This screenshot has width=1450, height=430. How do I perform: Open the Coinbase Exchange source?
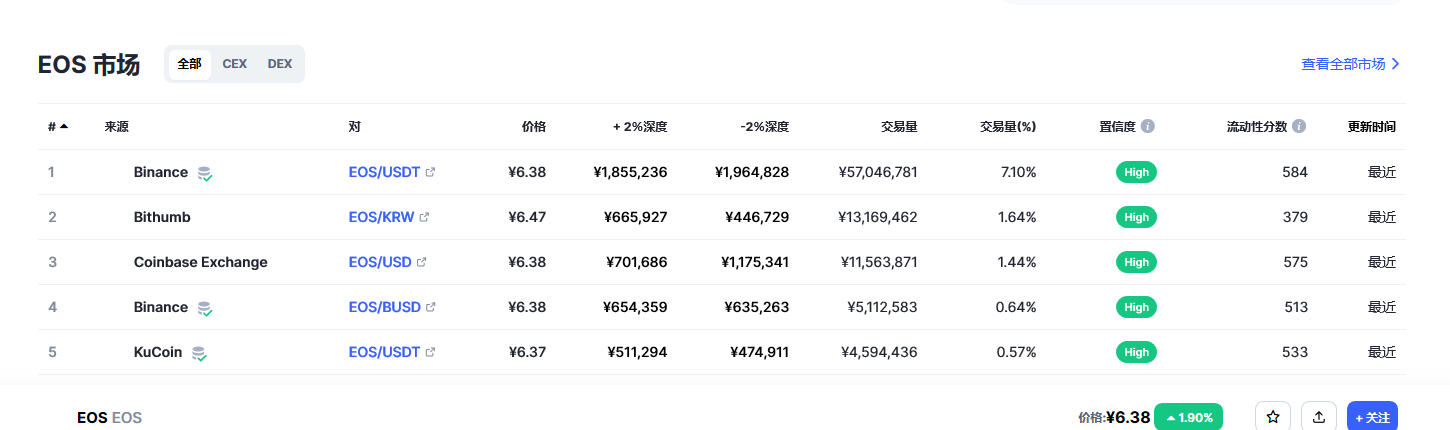[x=200, y=262]
